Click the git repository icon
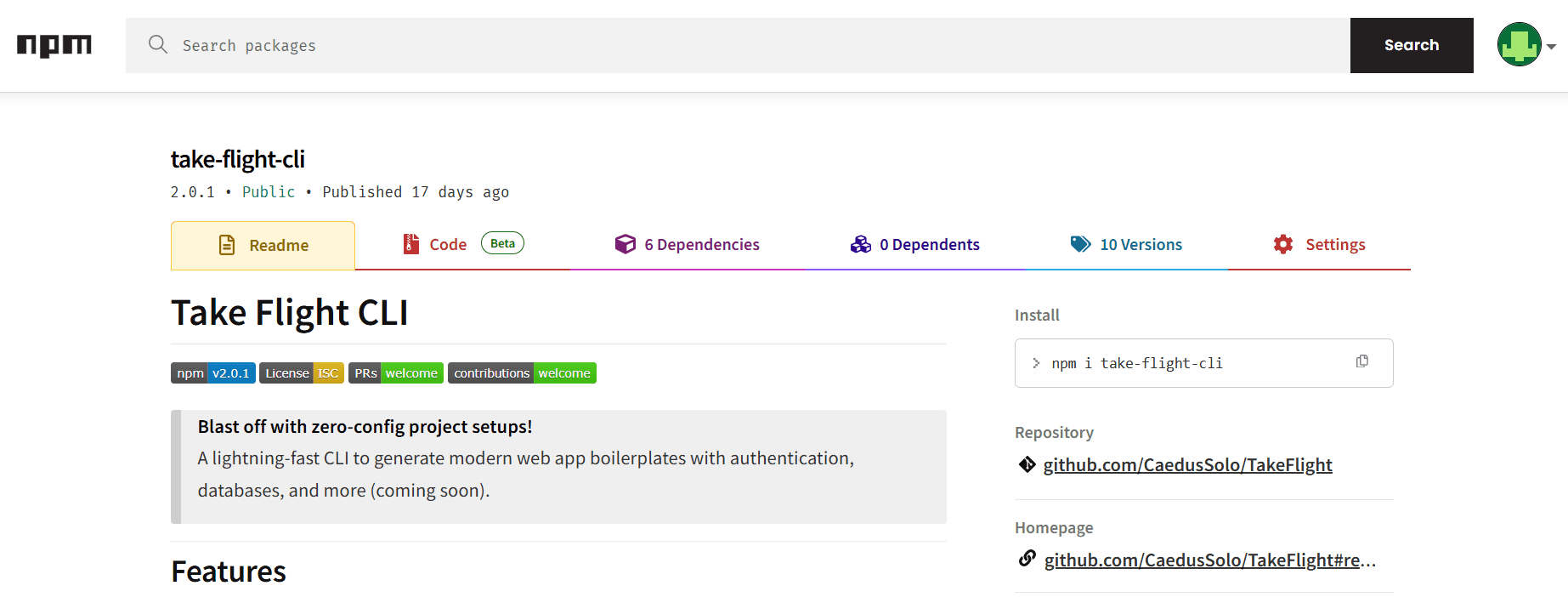The width and height of the screenshot is (1568, 597). click(x=1027, y=464)
